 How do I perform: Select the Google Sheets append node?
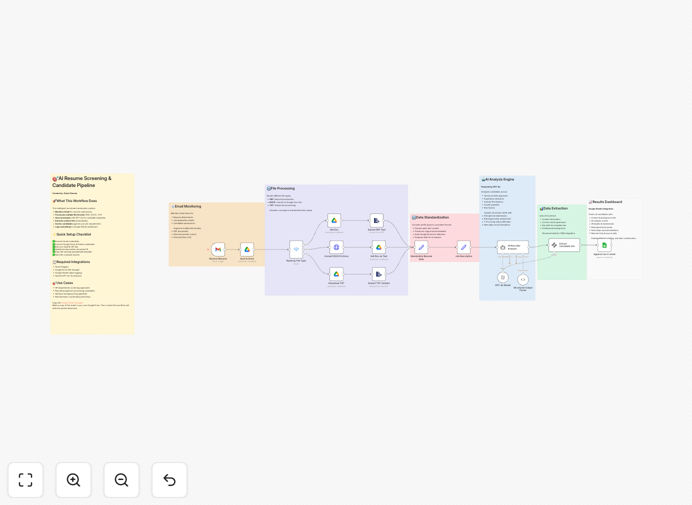point(604,245)
